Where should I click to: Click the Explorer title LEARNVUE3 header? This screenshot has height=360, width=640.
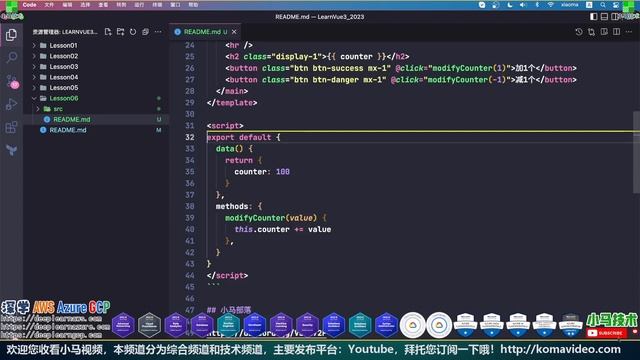point(65,32)
